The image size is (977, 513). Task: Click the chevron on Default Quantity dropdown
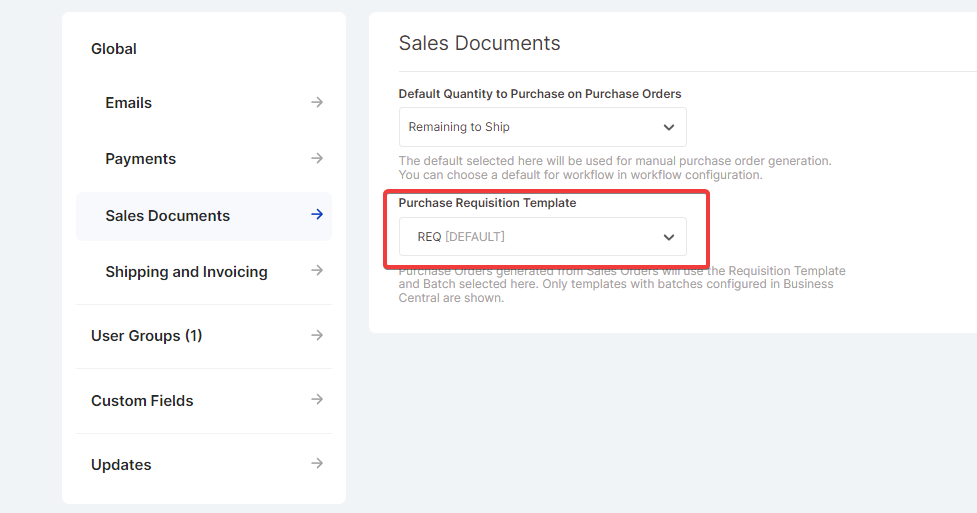pyautogui.click(x=668, y=127)
